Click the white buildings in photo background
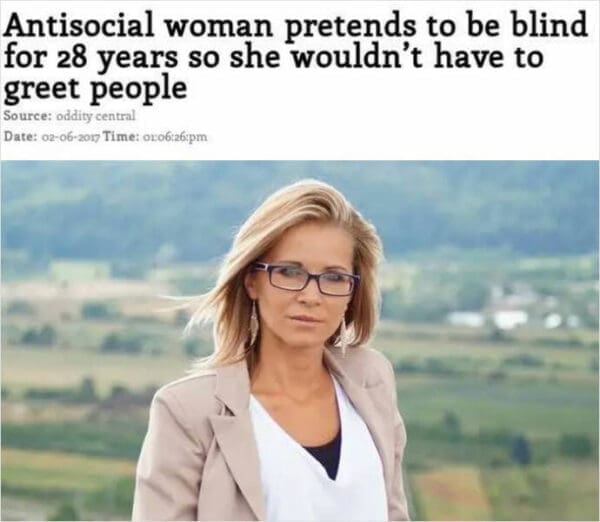Viewport: 600px width, 522px height. click(509, 319)
